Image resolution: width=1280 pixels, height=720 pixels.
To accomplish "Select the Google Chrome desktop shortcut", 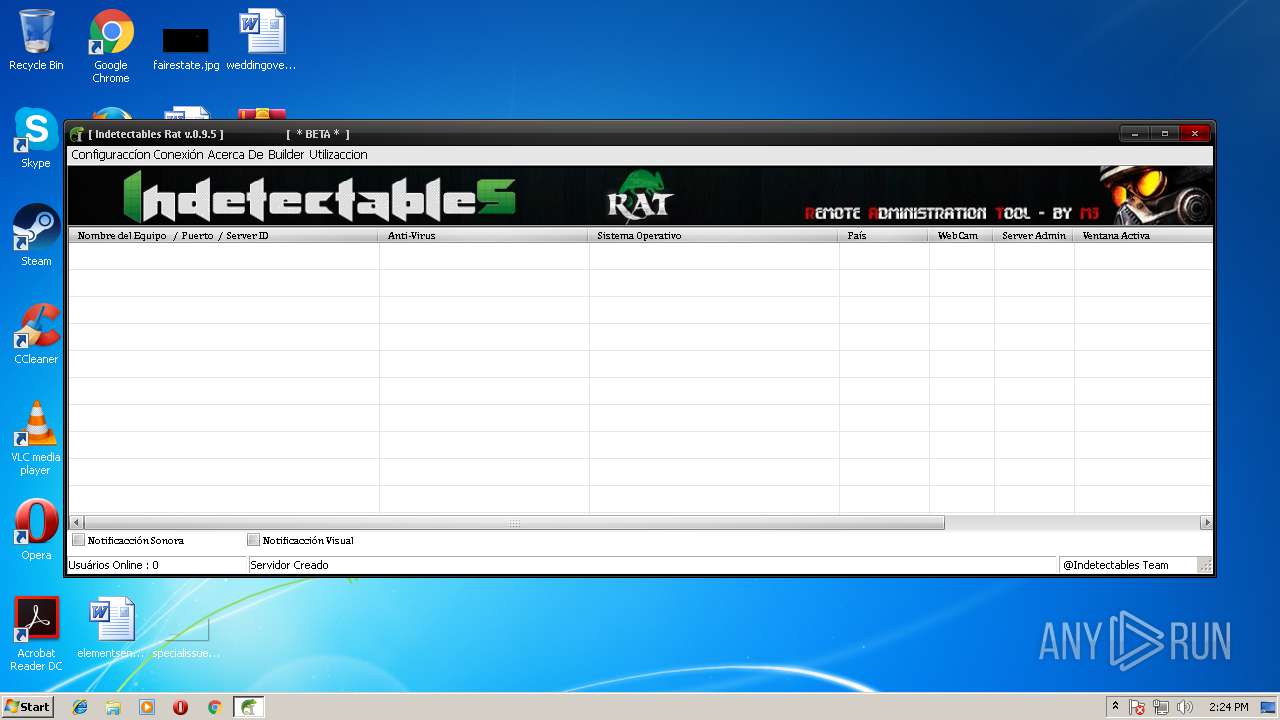I will (111, 46).
